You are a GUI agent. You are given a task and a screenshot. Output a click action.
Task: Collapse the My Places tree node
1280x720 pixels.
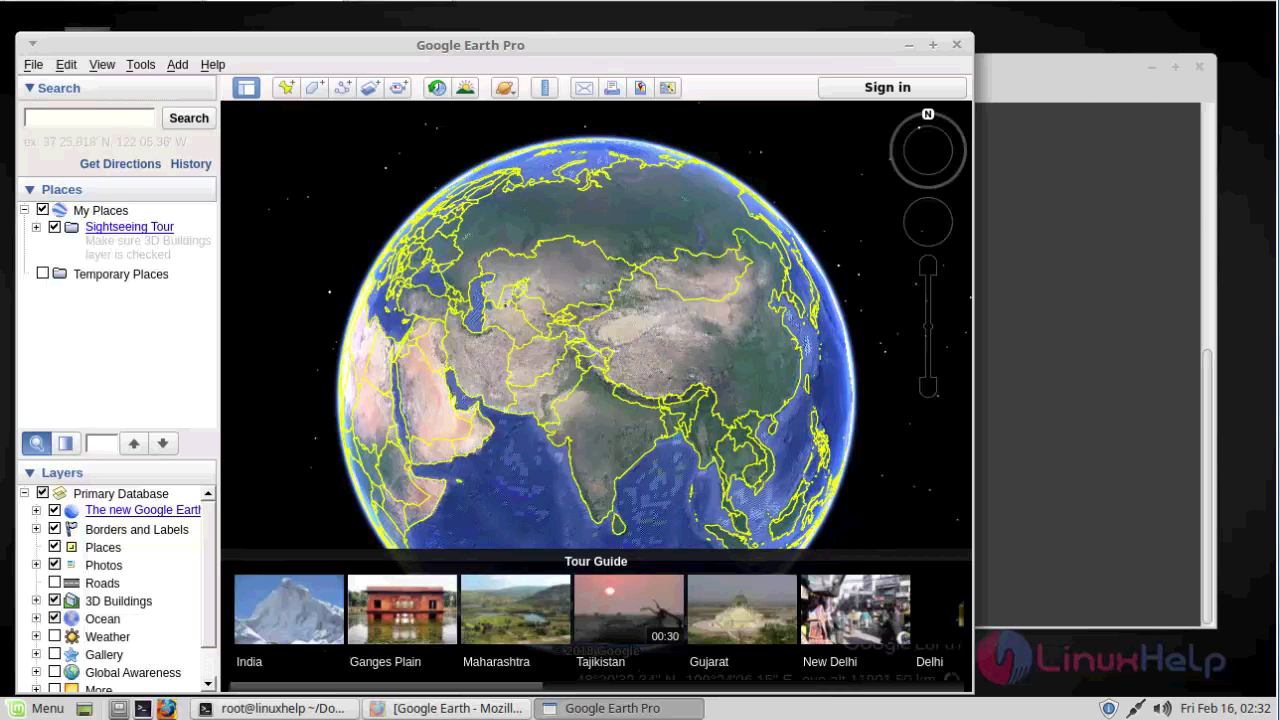tap(25, 210)
